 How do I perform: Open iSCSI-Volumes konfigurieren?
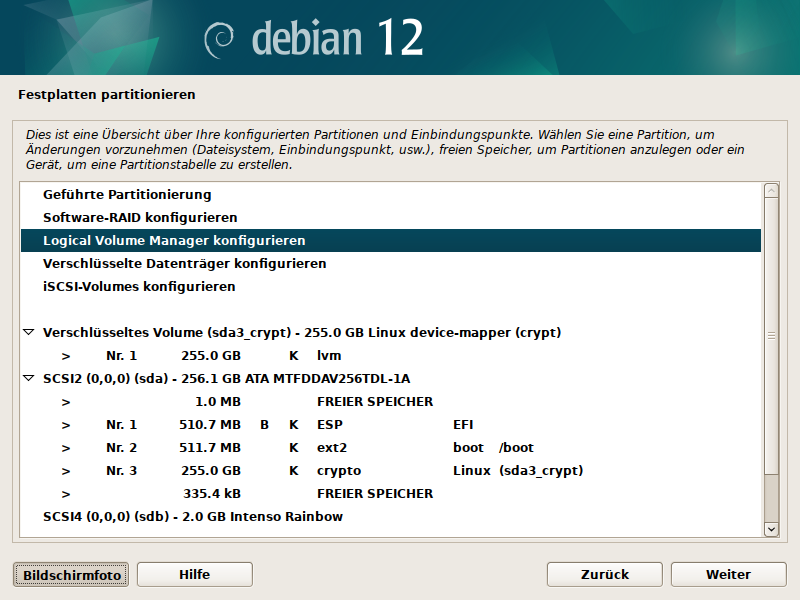click(x=139, y=287)
